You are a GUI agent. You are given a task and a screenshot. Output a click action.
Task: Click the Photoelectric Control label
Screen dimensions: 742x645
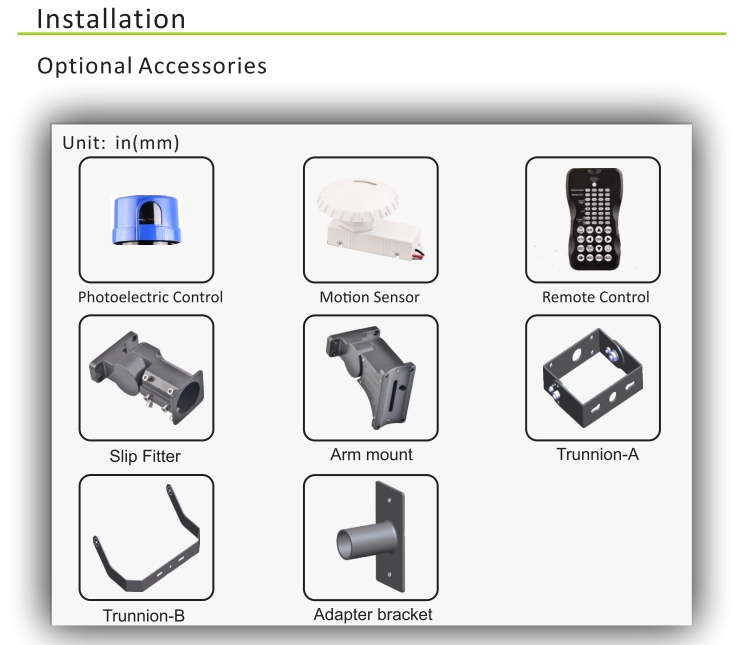point(150,297)
